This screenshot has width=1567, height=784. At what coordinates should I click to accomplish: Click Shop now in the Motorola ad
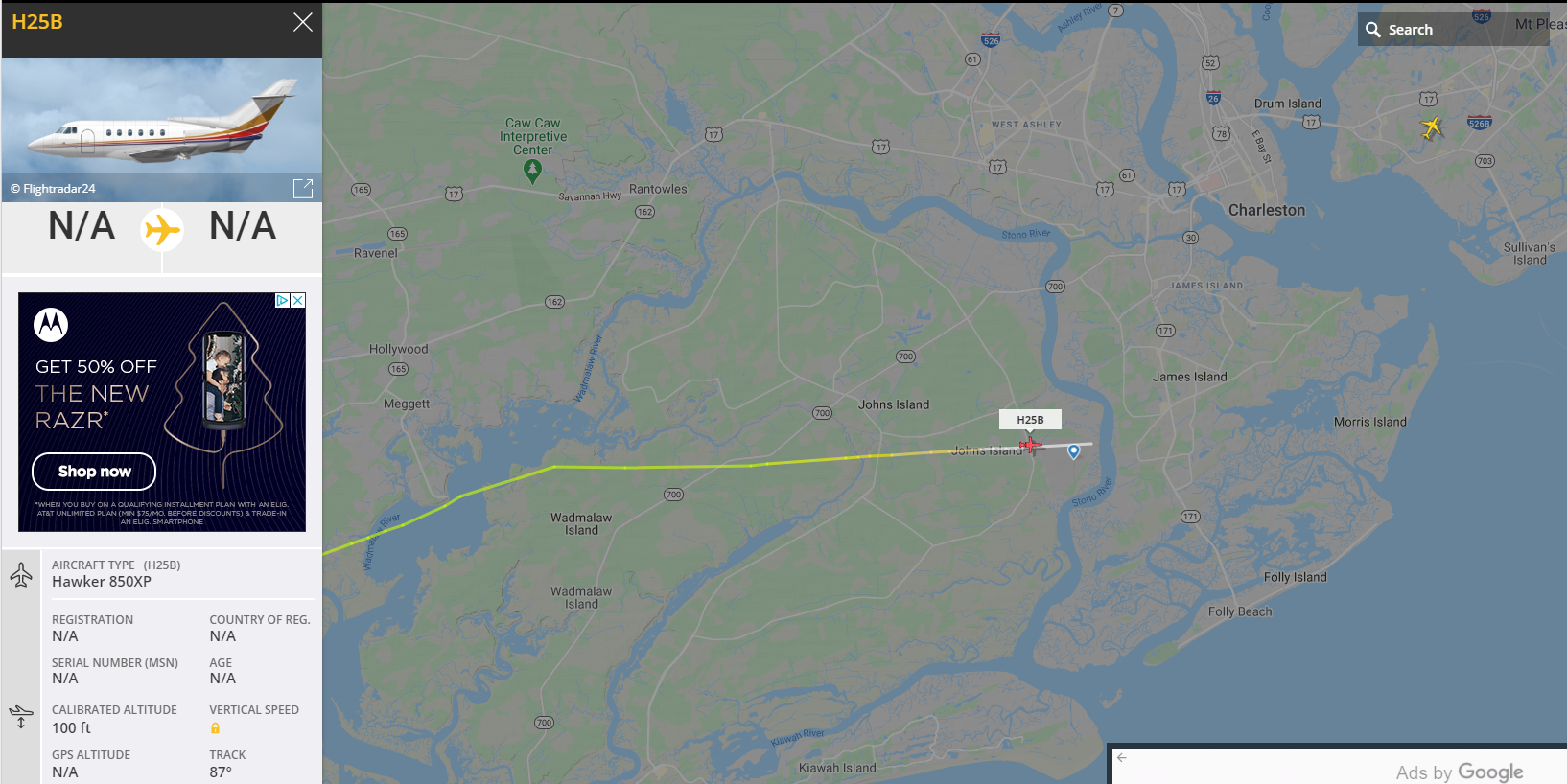[94, 472]
